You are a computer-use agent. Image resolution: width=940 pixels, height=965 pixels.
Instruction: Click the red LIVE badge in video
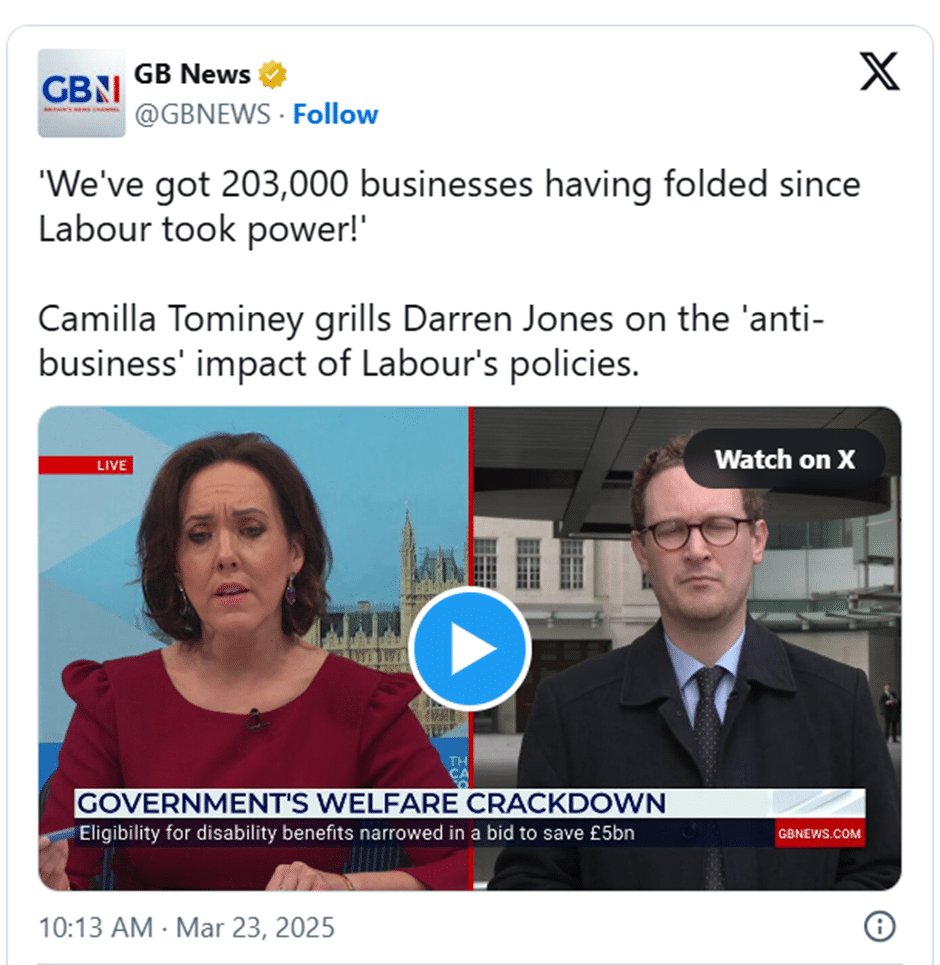tap(86, 465)
